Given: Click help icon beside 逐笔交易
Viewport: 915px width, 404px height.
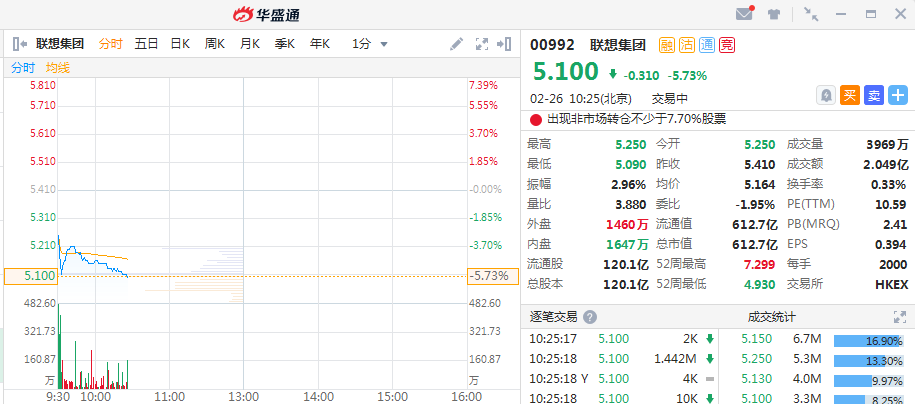Looking at the screenshot, I should pos(590,317).
